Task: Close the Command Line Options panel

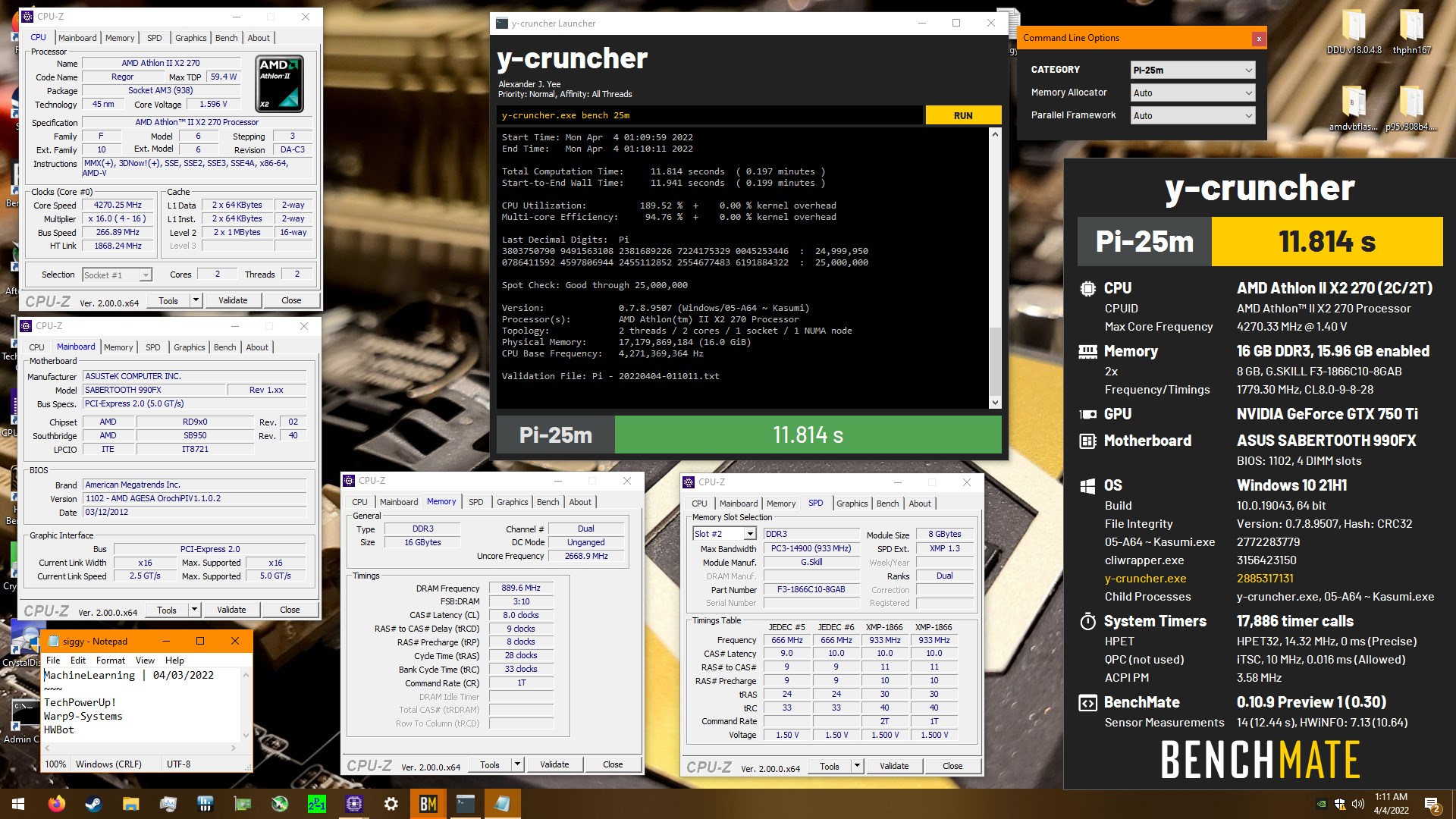Action: tap(1259, 38)
